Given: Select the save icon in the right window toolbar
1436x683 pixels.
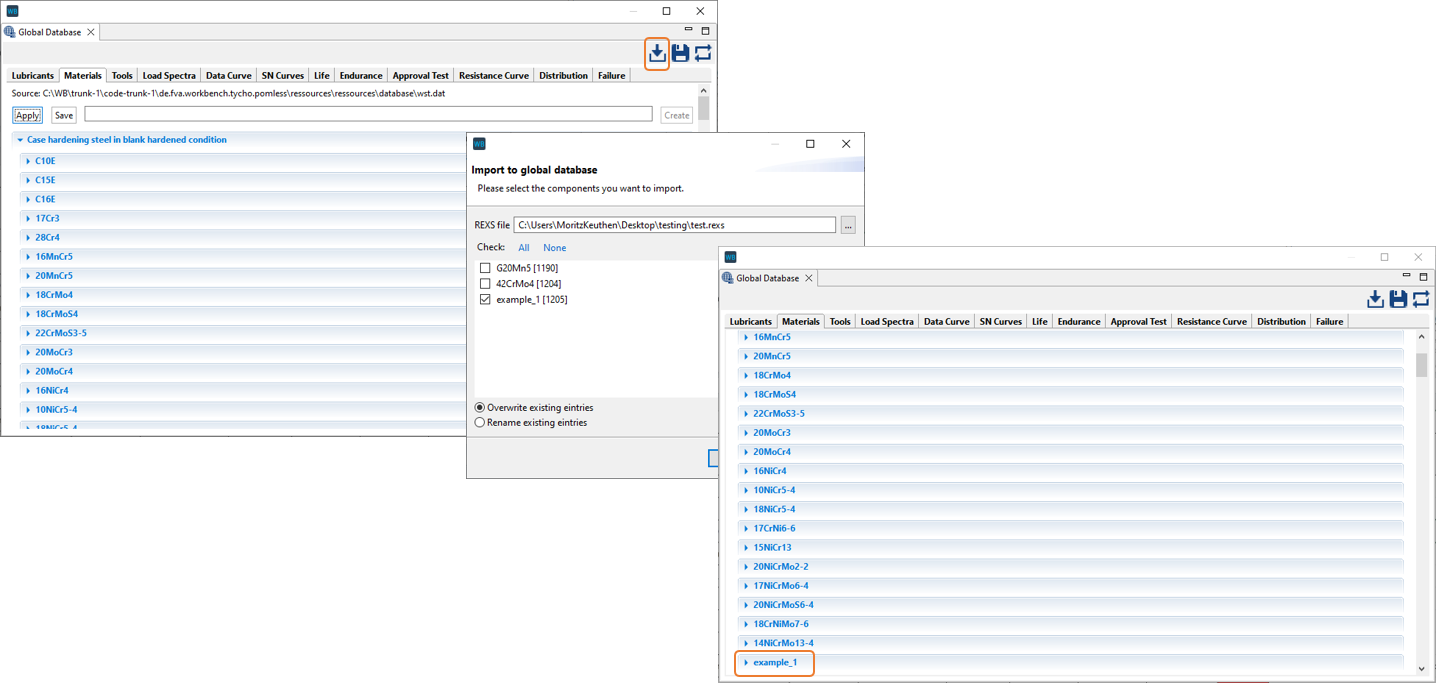Looking at the screenshot, I should (1398, 299).
